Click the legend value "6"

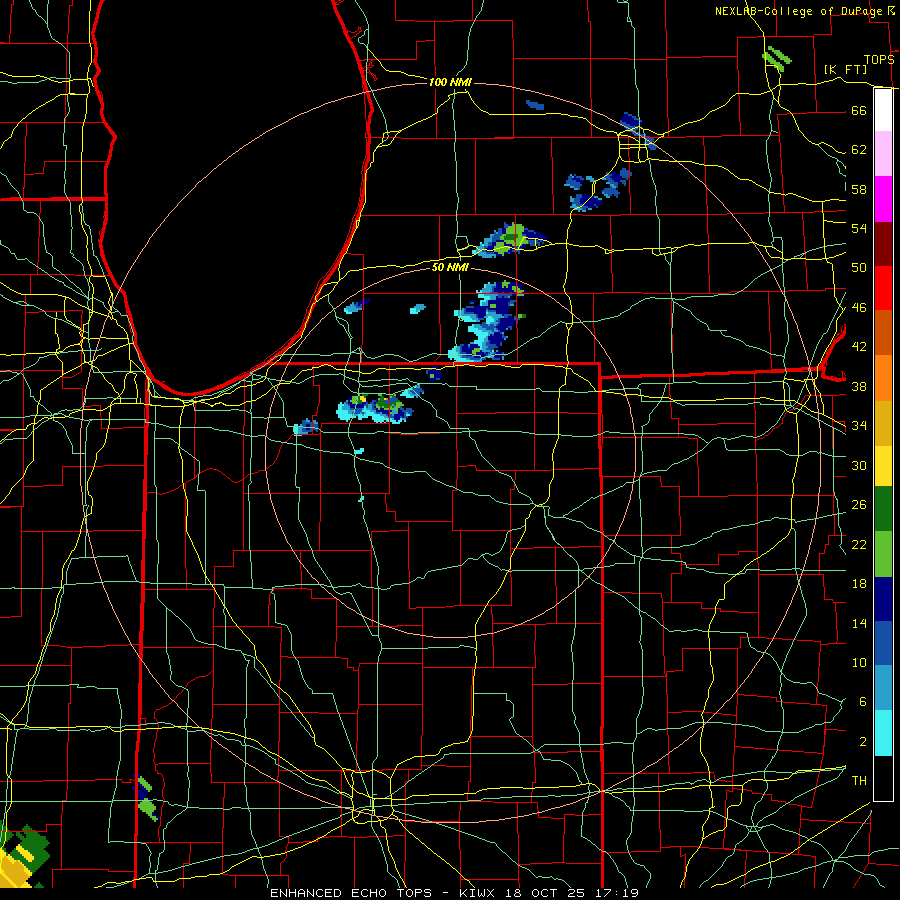coord(862,702)
